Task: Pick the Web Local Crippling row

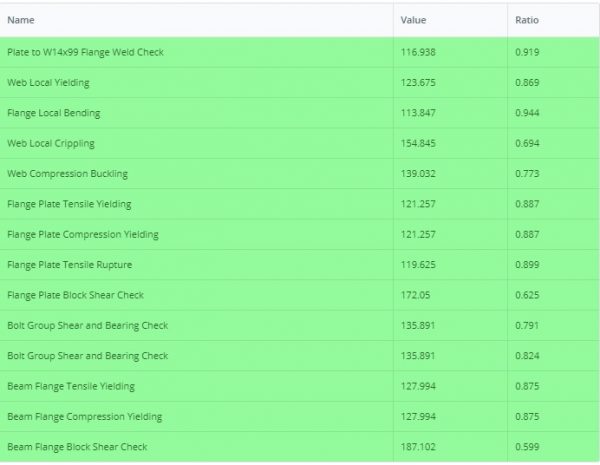Action: point(49,143)
